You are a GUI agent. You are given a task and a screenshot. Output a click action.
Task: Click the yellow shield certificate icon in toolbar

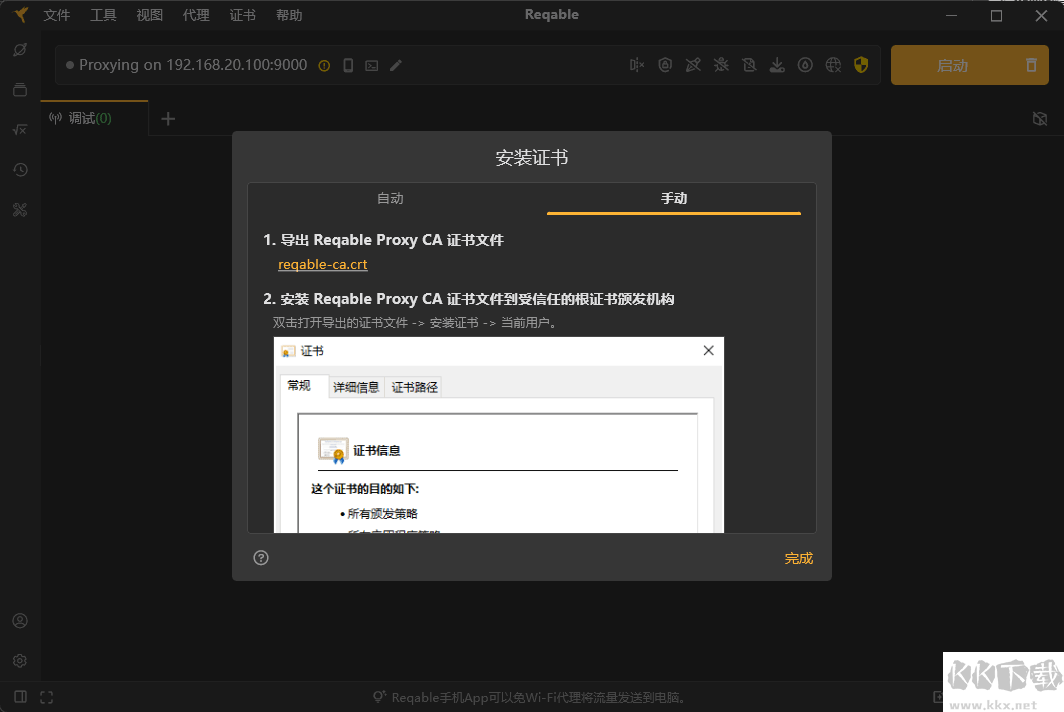(x=861, y=64)
